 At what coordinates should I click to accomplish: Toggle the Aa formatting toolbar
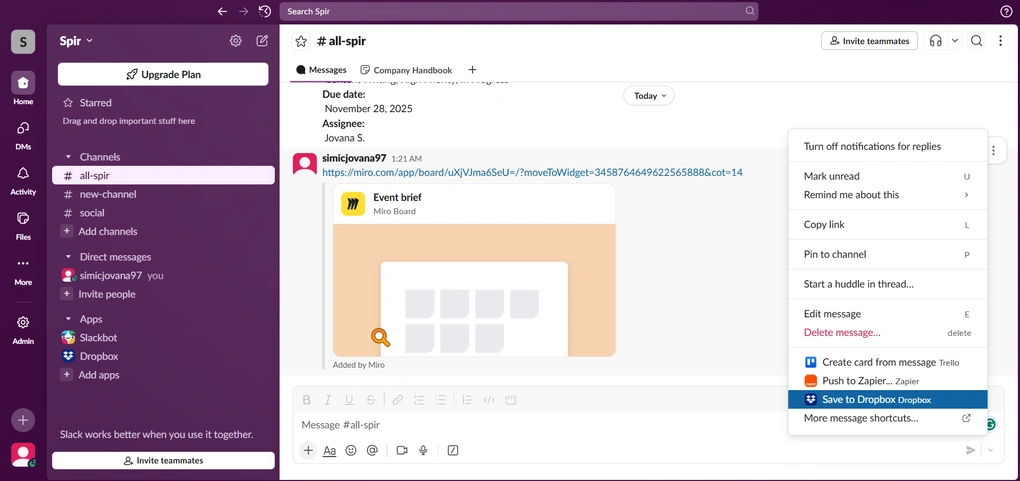[x=330, y=450]
